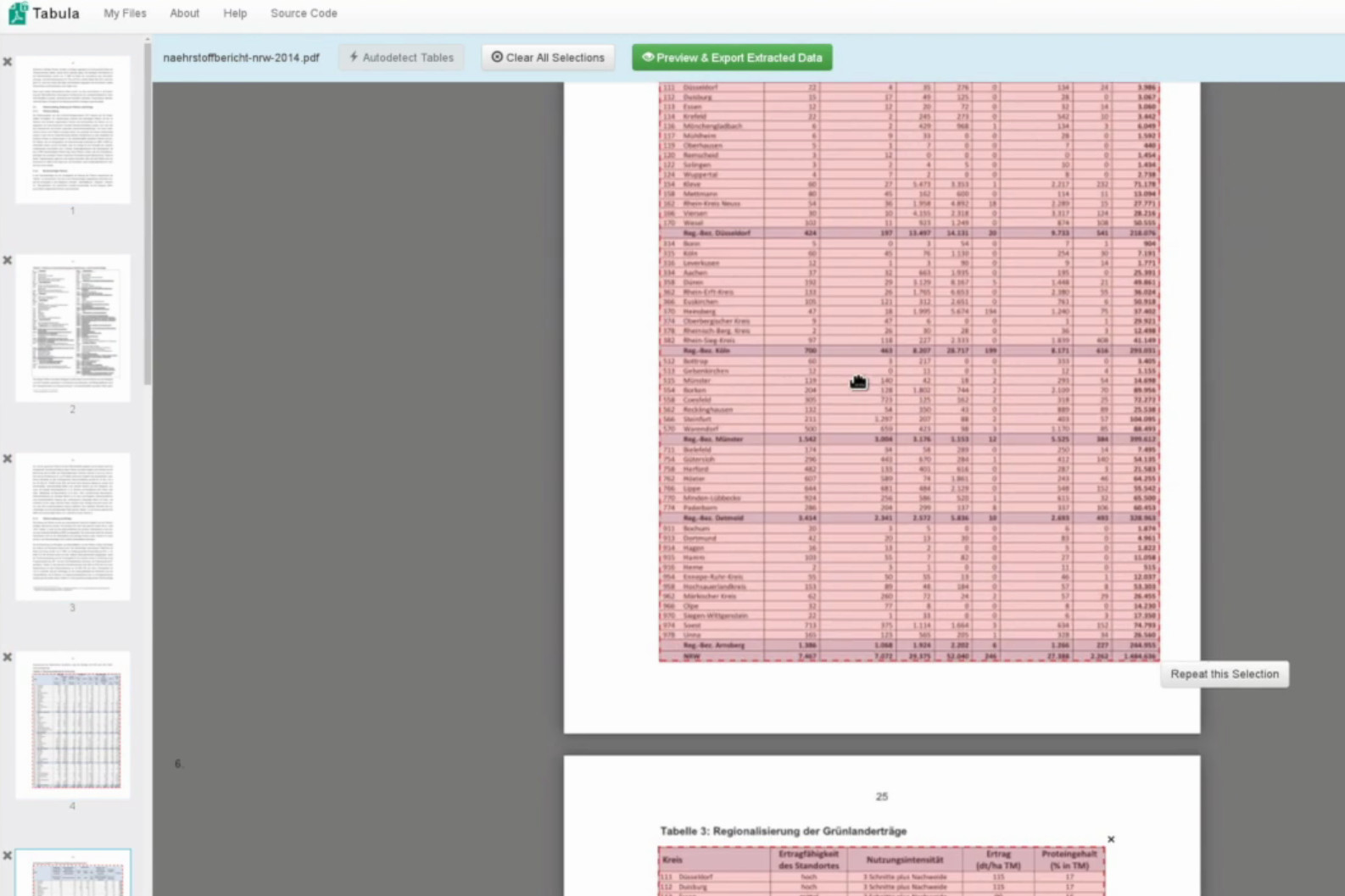The image size is (1345, 896).
Task: Click the thumbnail sidebar scrollbar
Action: 148,212
